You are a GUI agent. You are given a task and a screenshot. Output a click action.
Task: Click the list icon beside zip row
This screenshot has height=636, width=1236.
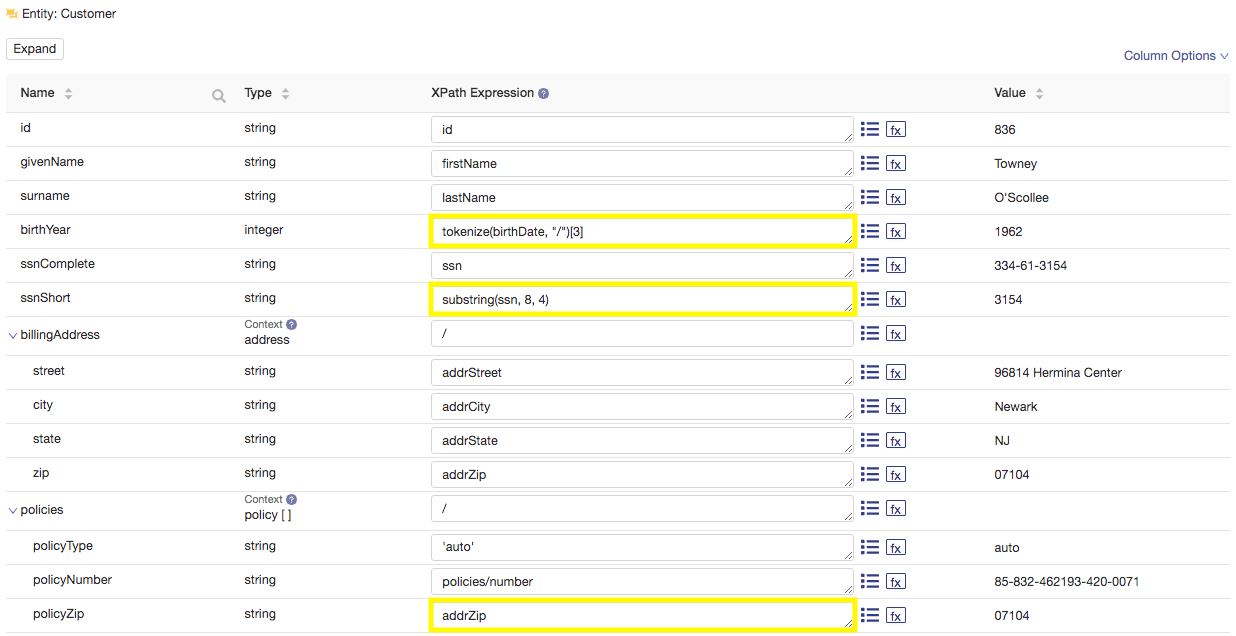click(x=869, y=474)
